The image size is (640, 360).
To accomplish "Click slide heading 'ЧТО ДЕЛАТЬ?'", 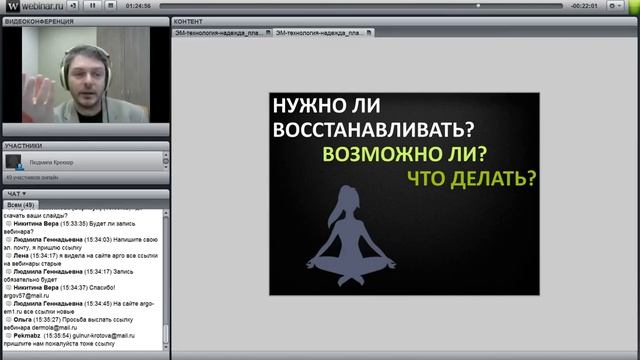I will (471, 179).
